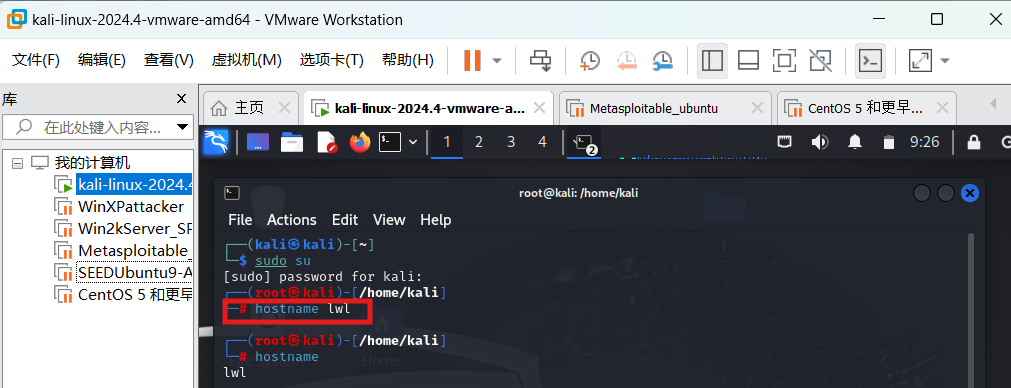Image resolution: width=1011 pixels, height=388 pixels.
Task: Open the 帮助(H) menu
Action: 407,61
